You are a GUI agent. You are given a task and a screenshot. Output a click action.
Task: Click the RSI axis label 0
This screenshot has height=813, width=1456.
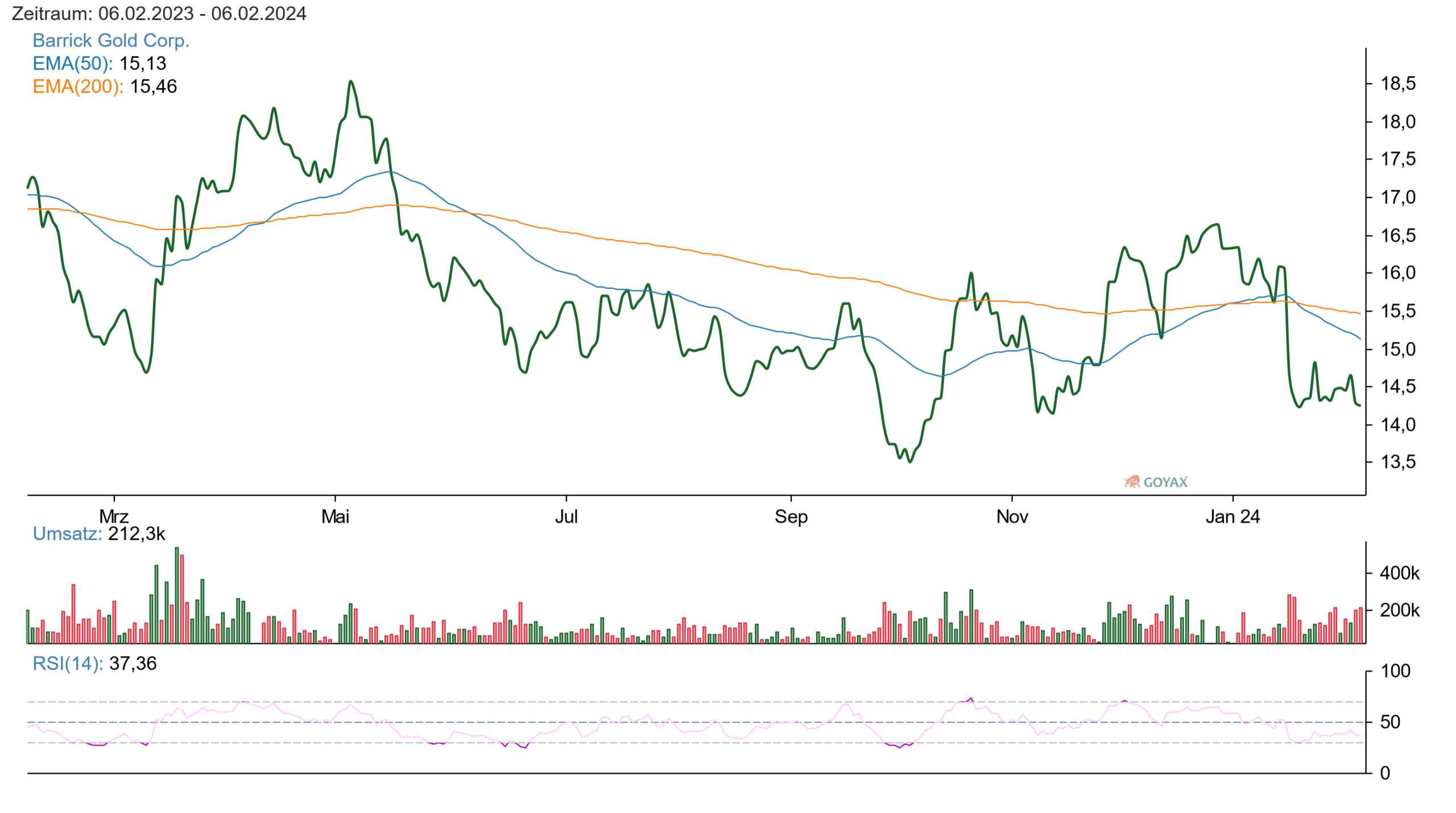[x=1385, y=773]
